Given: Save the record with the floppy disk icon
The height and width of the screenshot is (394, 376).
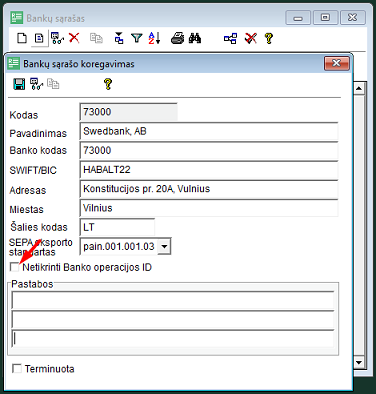Looking at the screenshot, I should (19, 84).
